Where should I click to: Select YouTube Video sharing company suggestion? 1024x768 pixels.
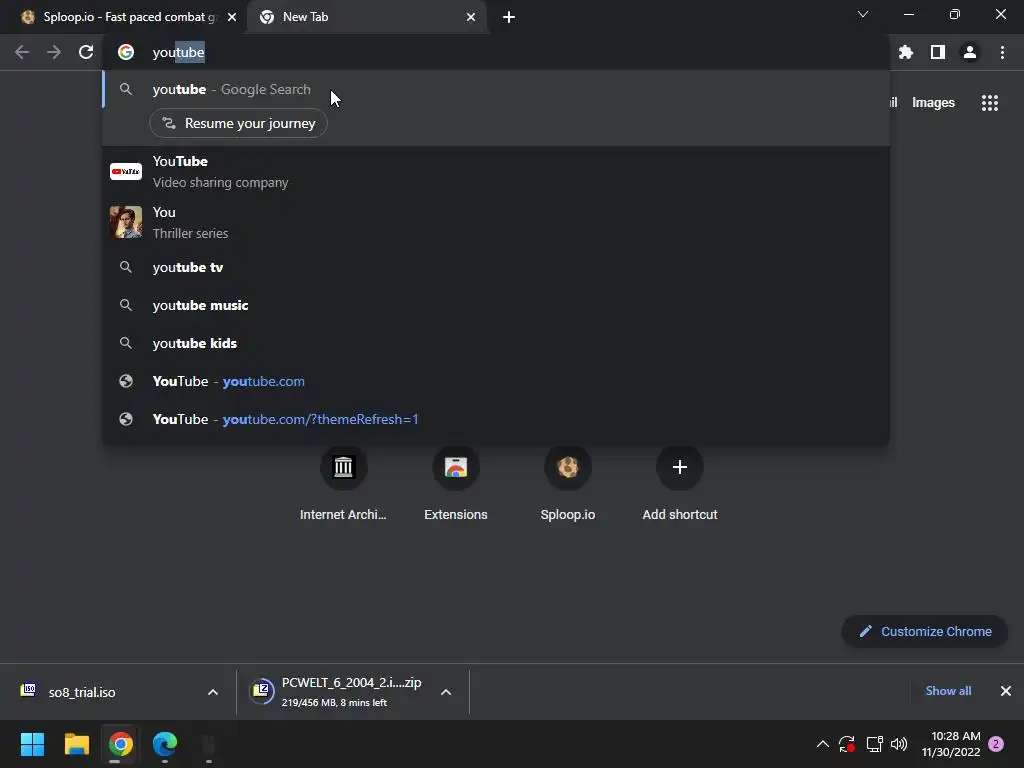496,172
